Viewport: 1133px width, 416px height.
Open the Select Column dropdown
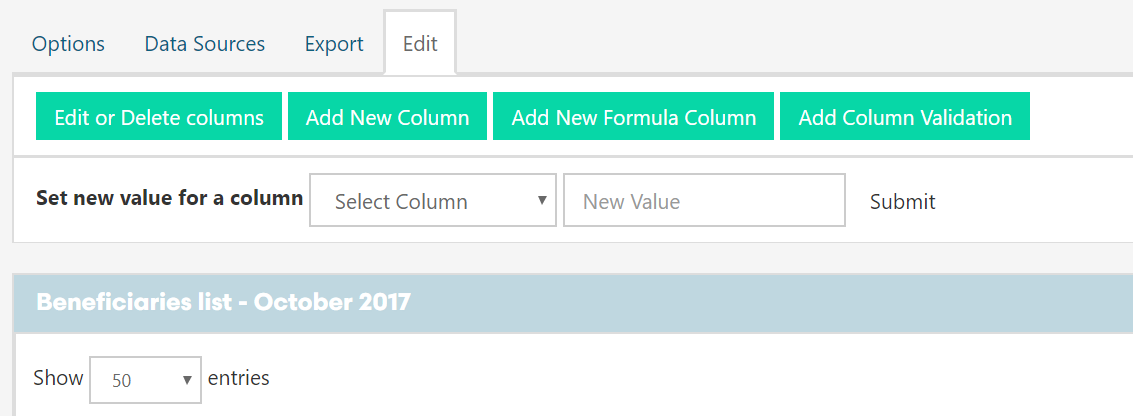tap(432, 201)
